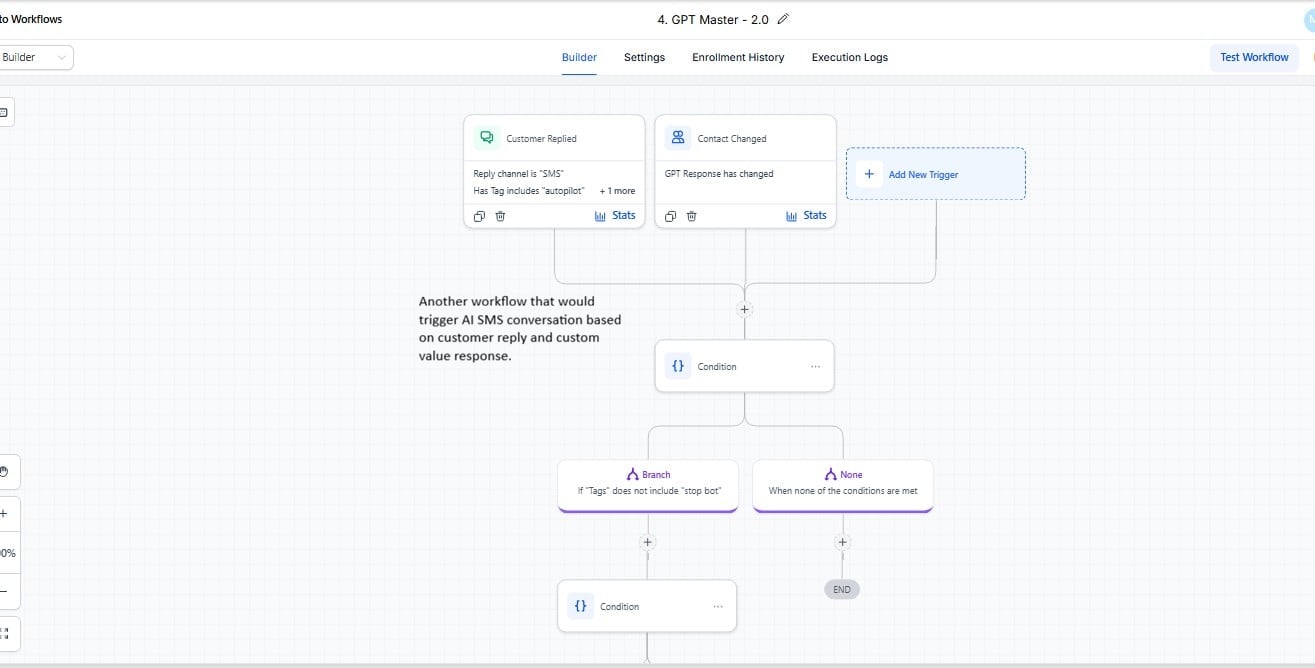Click the Test Workflow button

[1253, 57]
